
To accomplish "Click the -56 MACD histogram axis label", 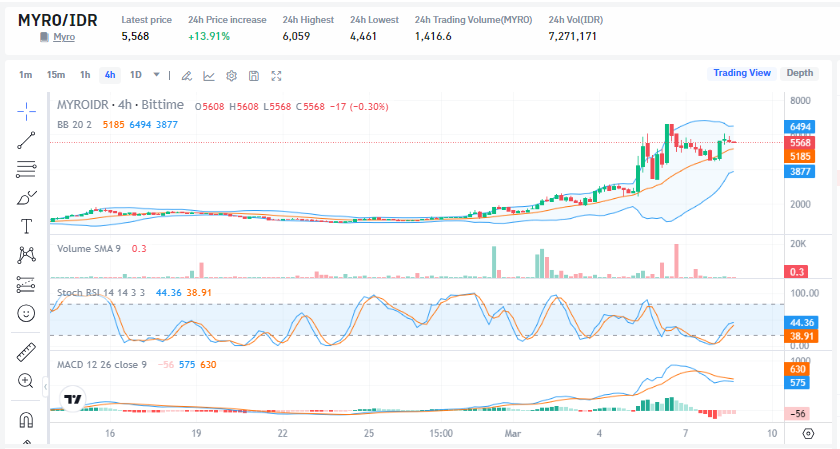I will [798, 414].
